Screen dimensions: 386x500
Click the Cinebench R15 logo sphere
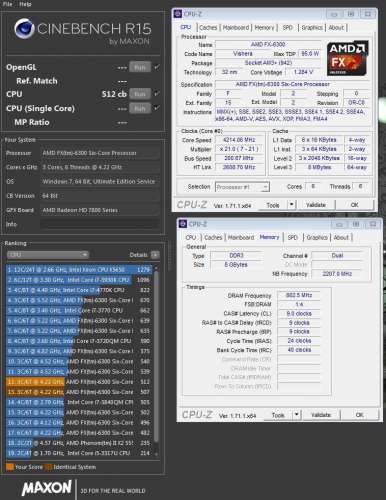[x=24, y=29]
